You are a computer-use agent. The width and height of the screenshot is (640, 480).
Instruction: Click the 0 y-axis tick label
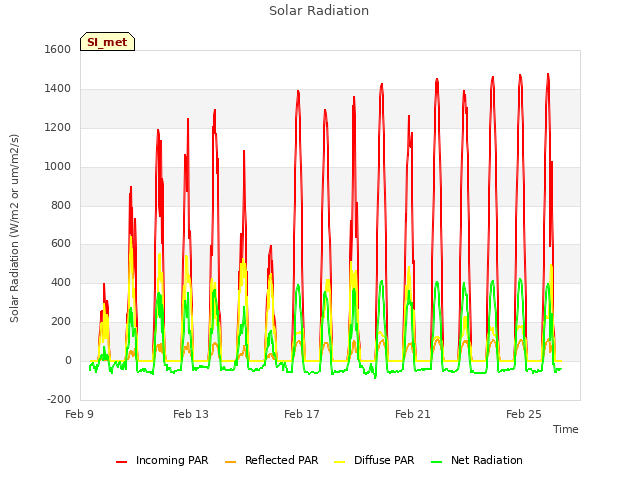coord(68,361)
